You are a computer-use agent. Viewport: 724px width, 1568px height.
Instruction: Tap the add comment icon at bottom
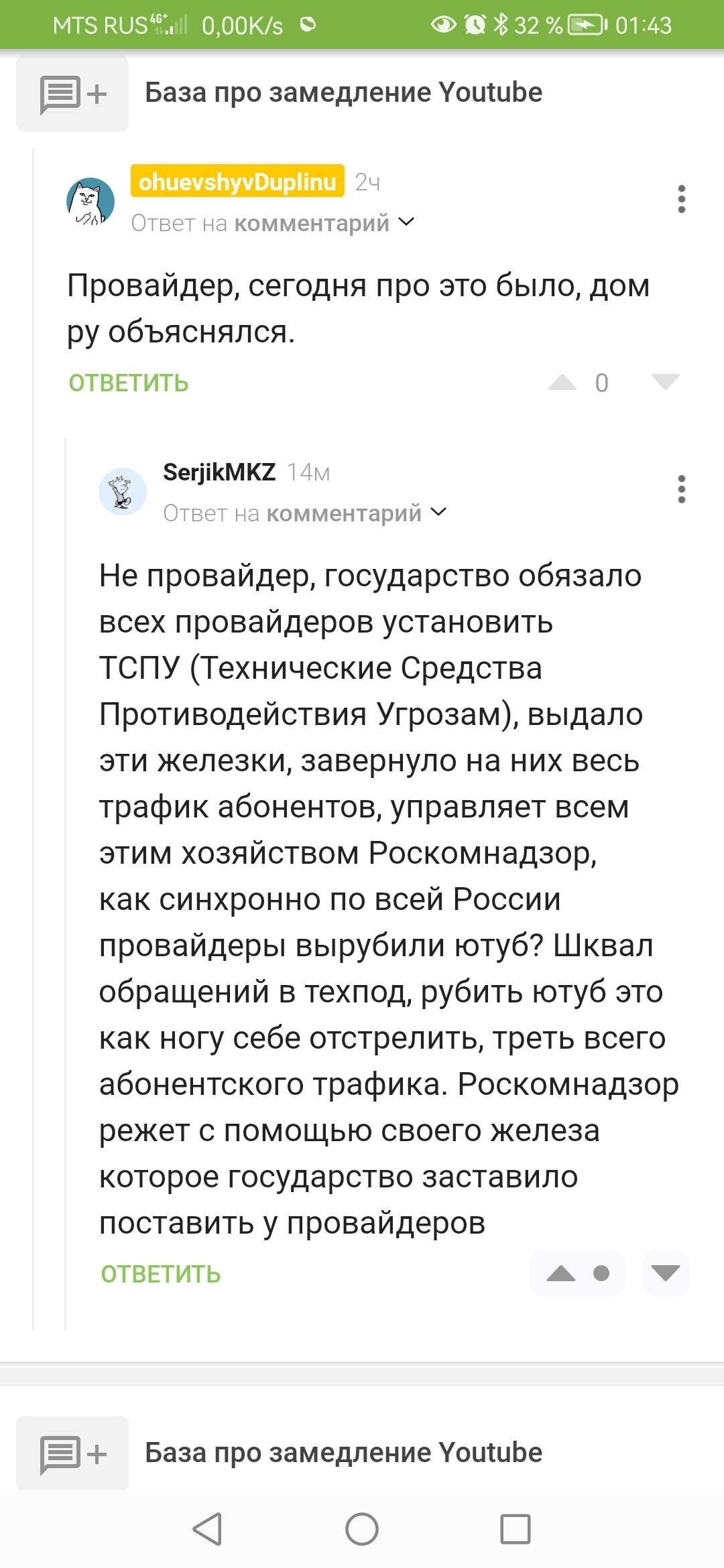(72, 1454)
